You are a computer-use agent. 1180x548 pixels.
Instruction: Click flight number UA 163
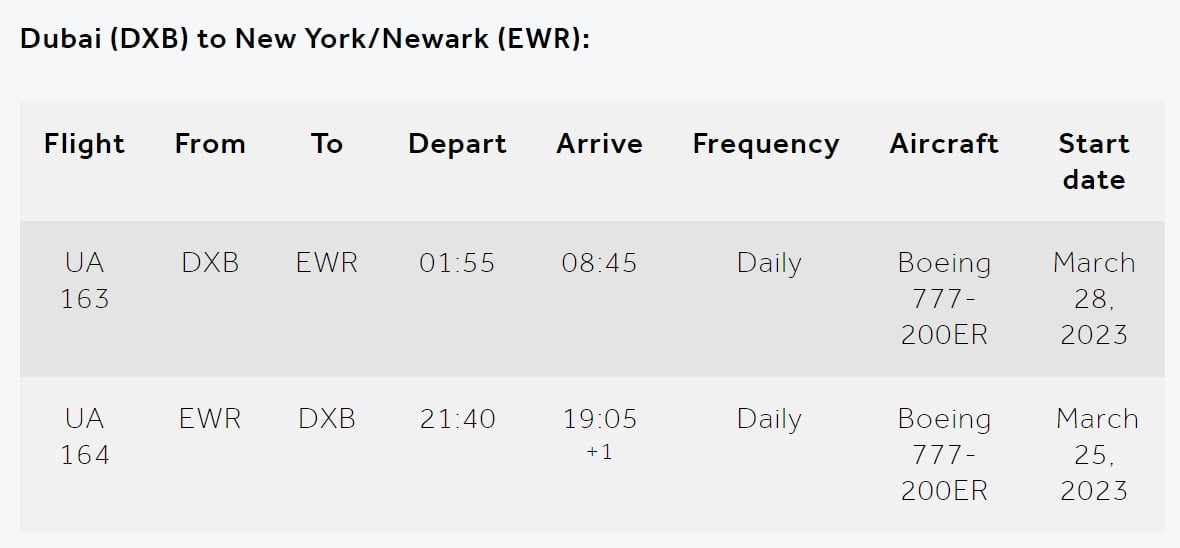click(x=84, y=281)
